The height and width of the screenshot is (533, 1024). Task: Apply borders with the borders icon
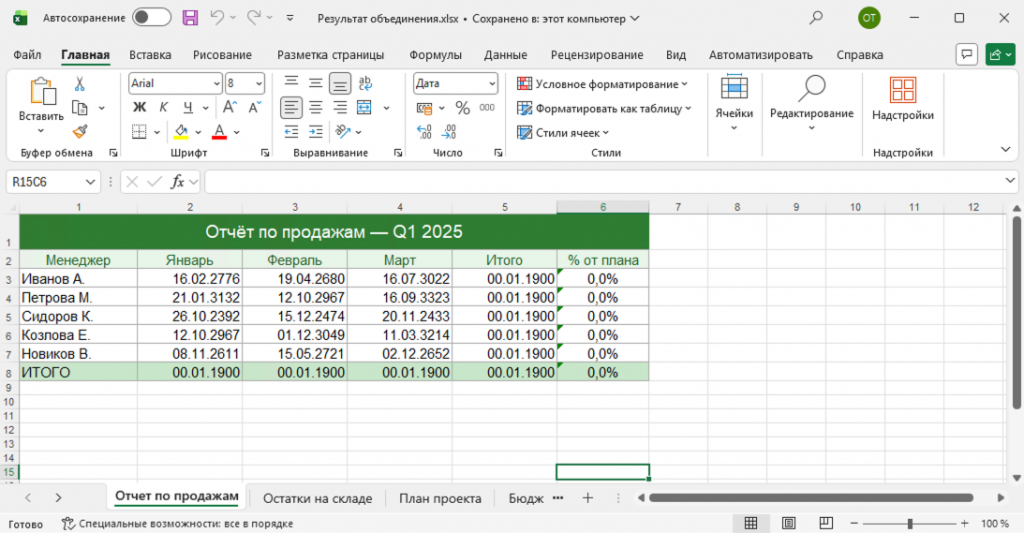[139, 132]
